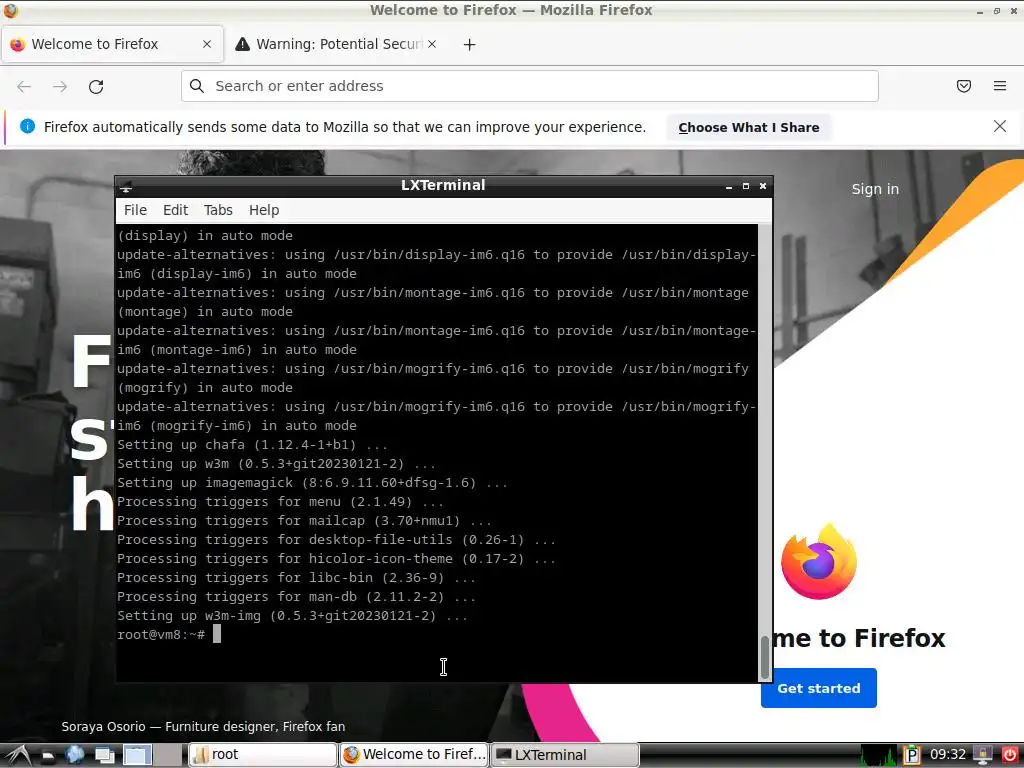1024x768 pixels.
Task: Click the 'Processing triggers for man-db' line
Action: pos(296,596)
